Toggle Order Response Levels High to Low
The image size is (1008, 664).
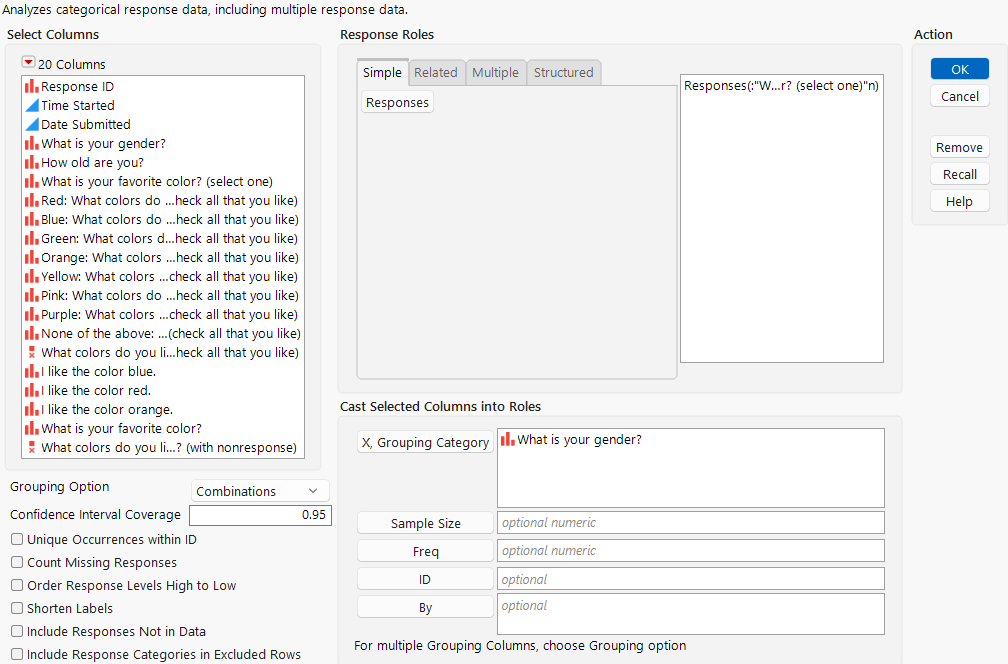click(16, 585)
